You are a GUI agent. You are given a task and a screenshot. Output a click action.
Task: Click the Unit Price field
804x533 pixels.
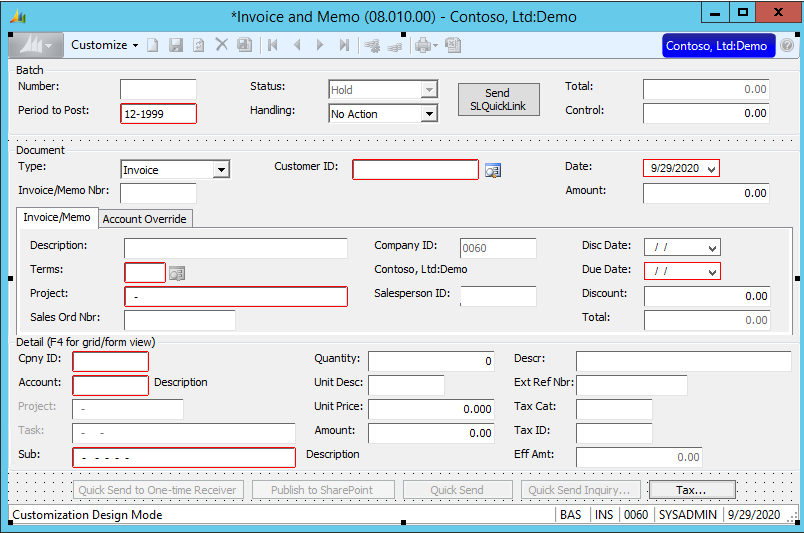(431, 409)
